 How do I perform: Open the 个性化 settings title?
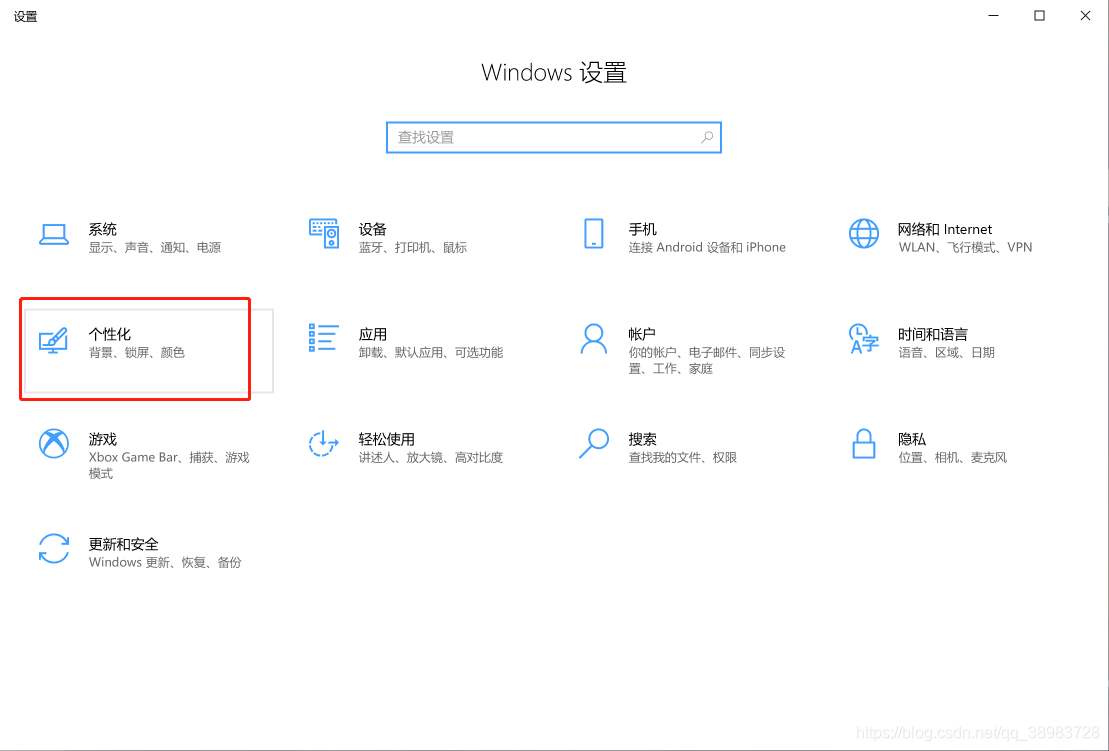(110, 334)
